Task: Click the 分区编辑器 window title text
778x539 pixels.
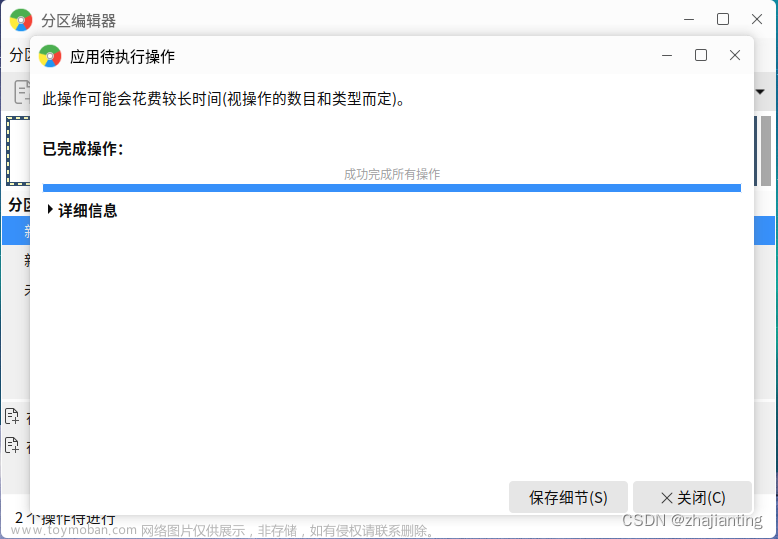Action: [x=78, y=21]
